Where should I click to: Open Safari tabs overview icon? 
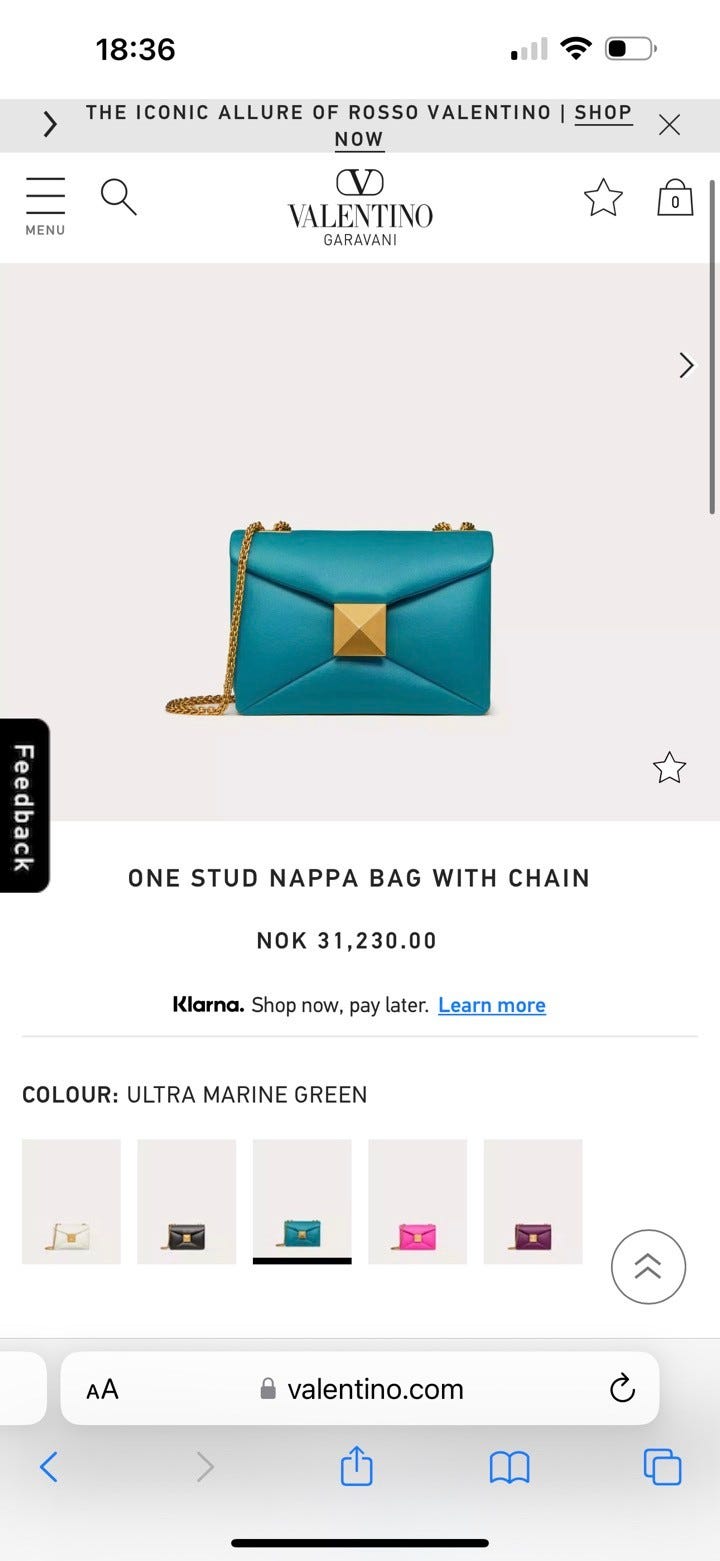point(662,1467)
